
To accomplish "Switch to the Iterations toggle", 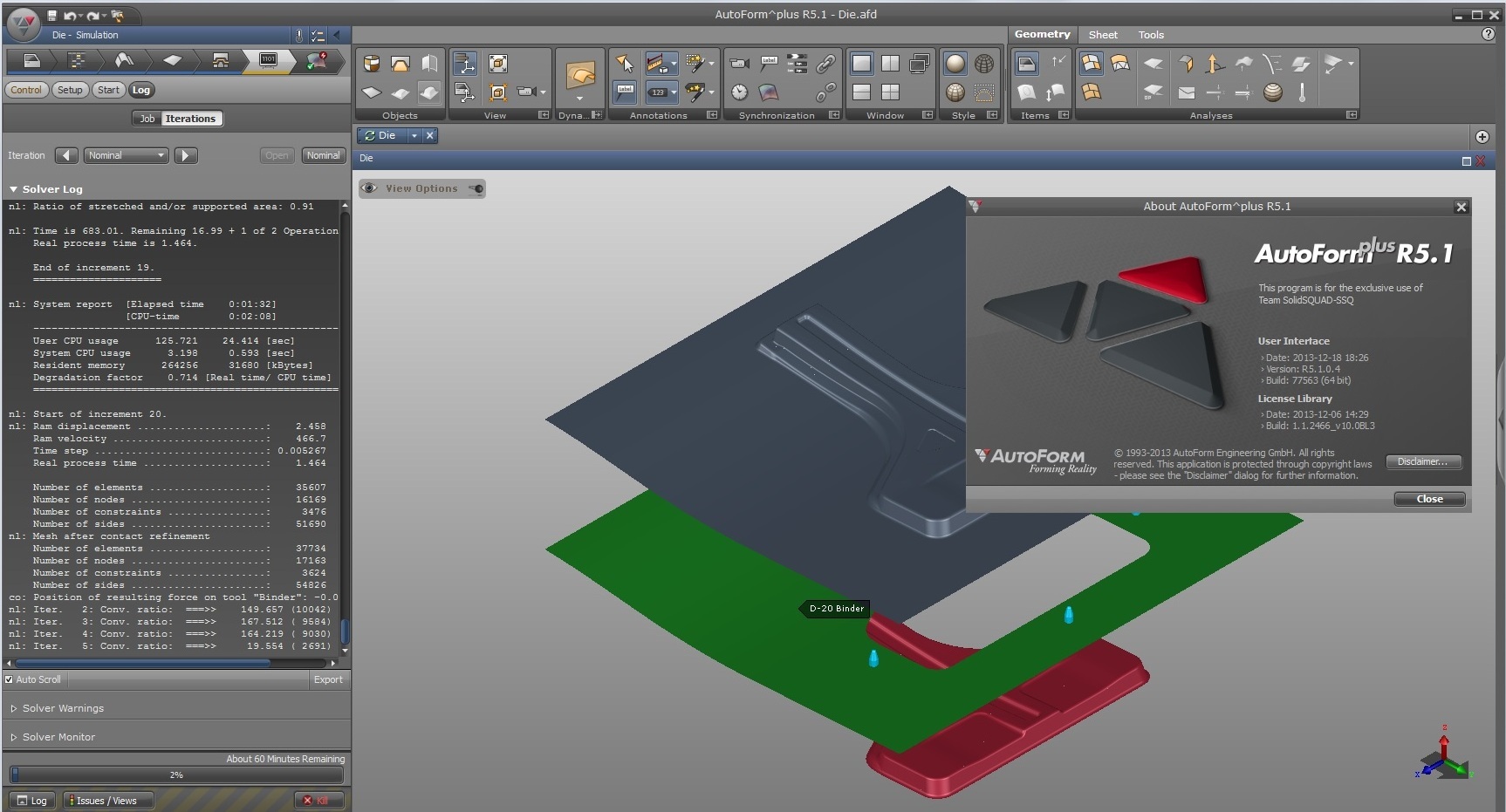I will tap(190, 119).
